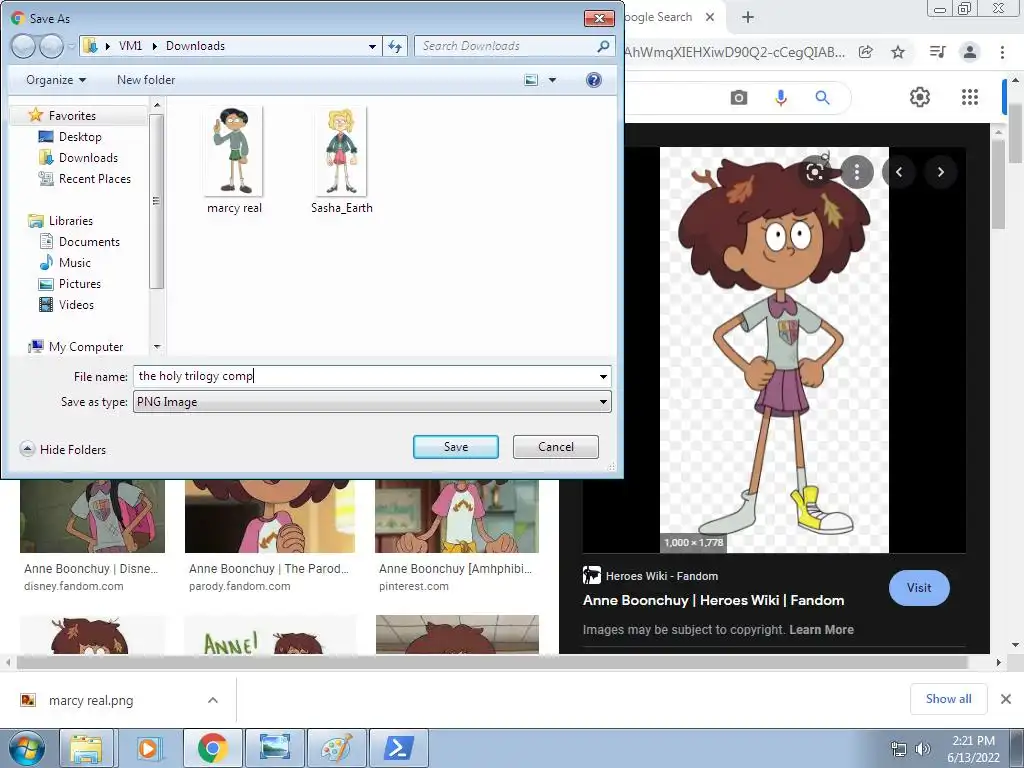The width and height of the screenshot is (1024, 768).
Task: Open a new Chrome tab
Action: click(x=748, y=18)
